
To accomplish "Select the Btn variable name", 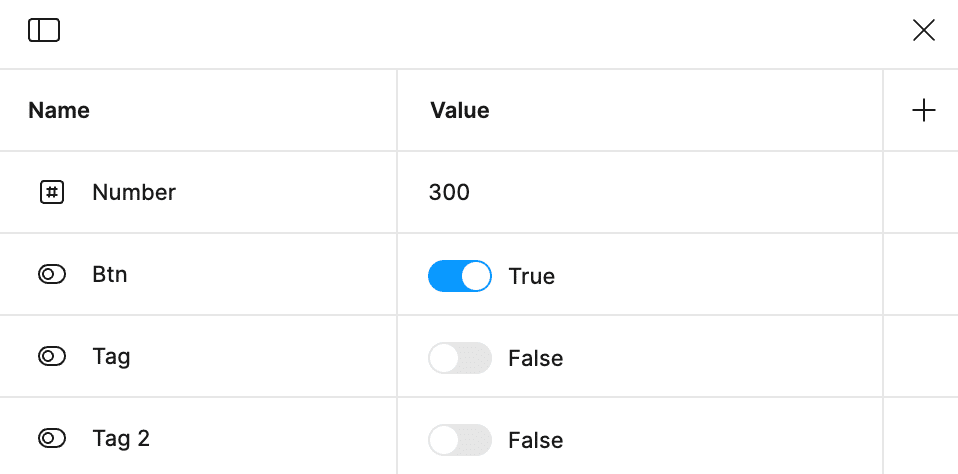I will 110,274.
